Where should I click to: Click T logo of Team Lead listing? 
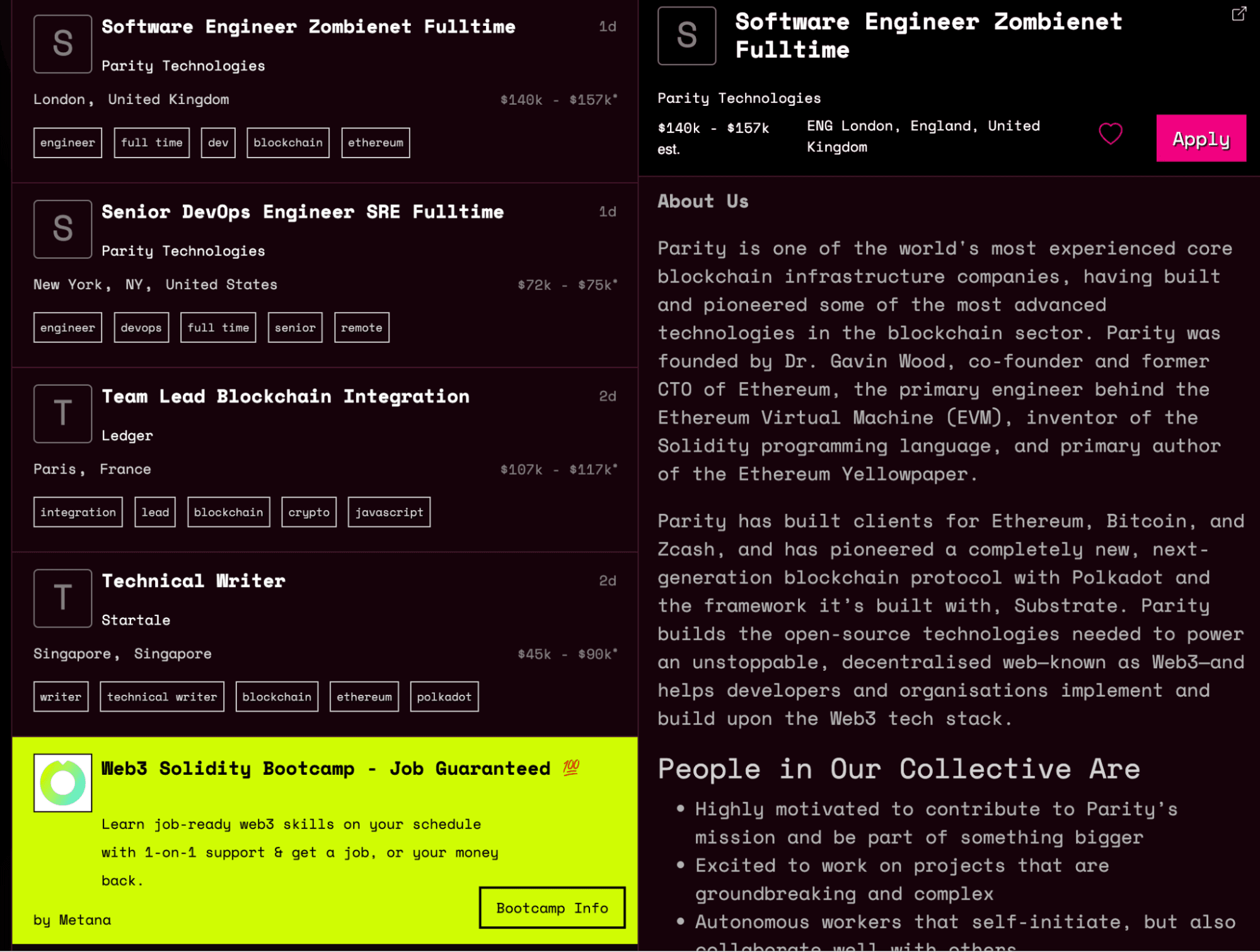62,414
